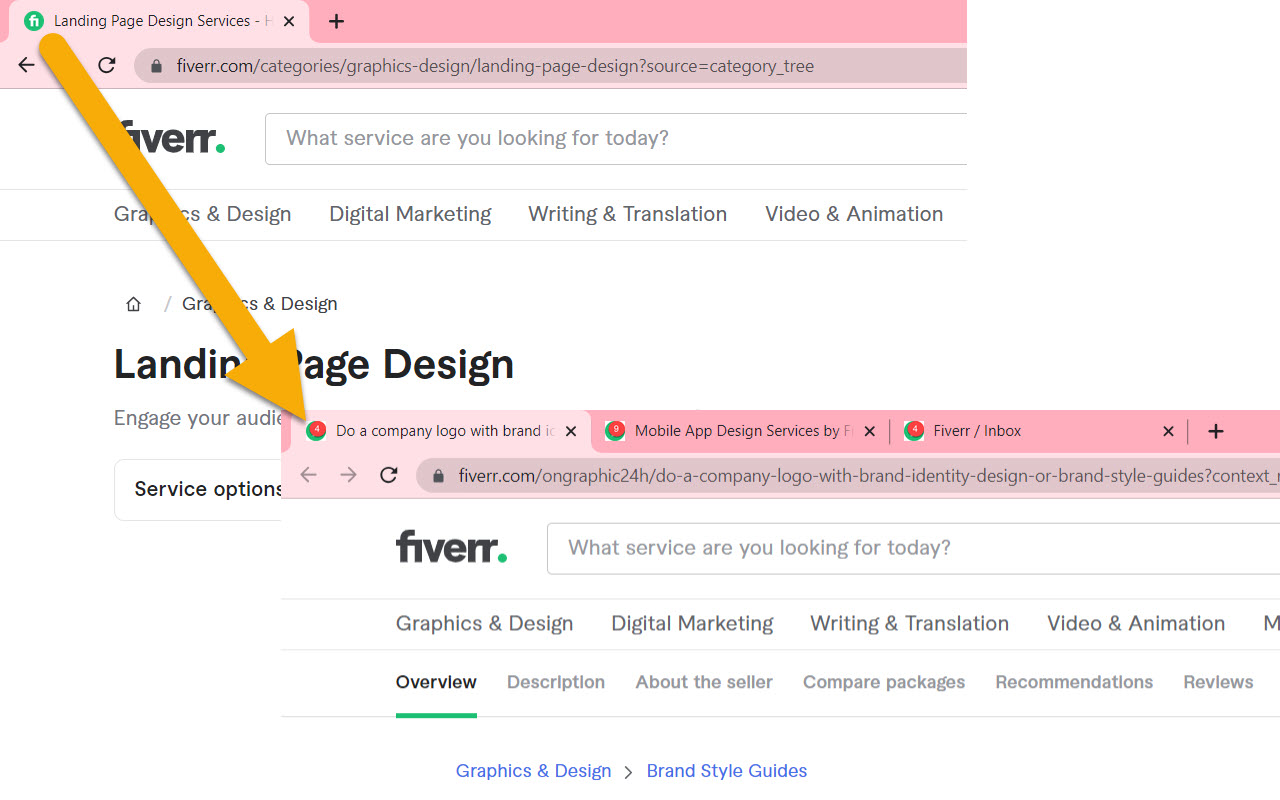Click the back arrow in the gig page window
This screenshot has height=800, width=1280.
pos(308,475)
